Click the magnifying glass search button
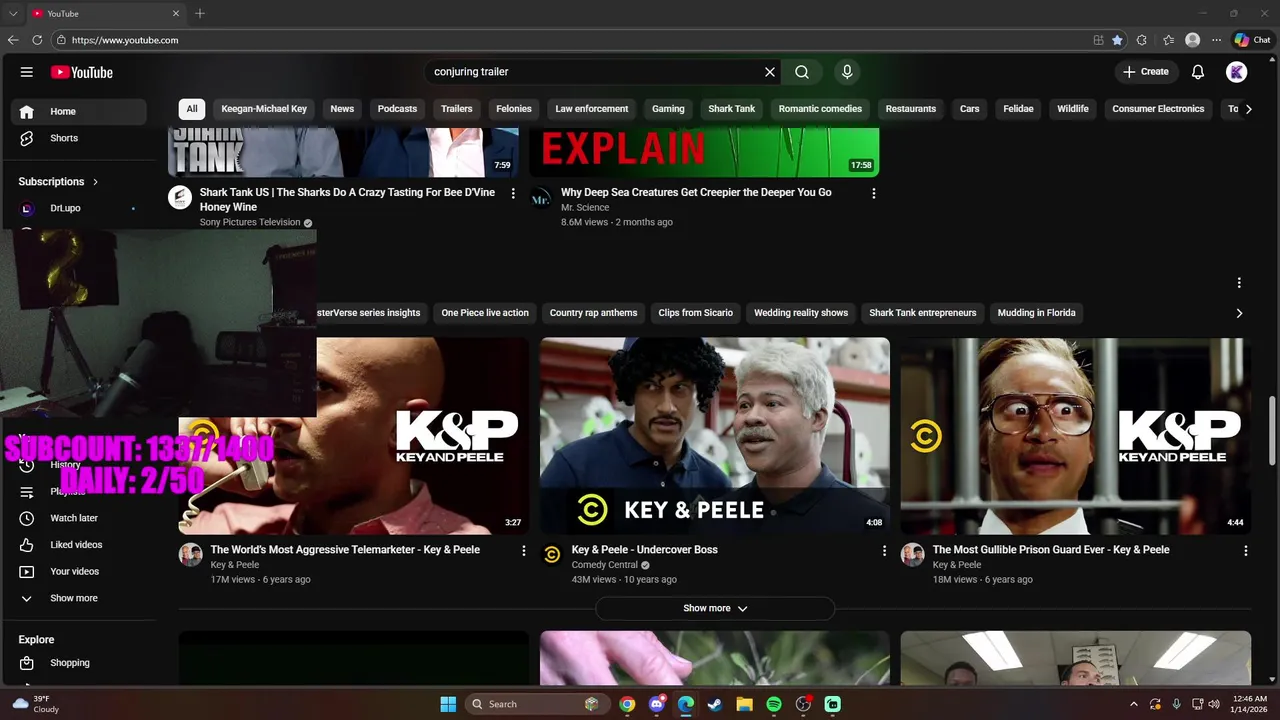1280x720 pixels. [x=802, y=72]
